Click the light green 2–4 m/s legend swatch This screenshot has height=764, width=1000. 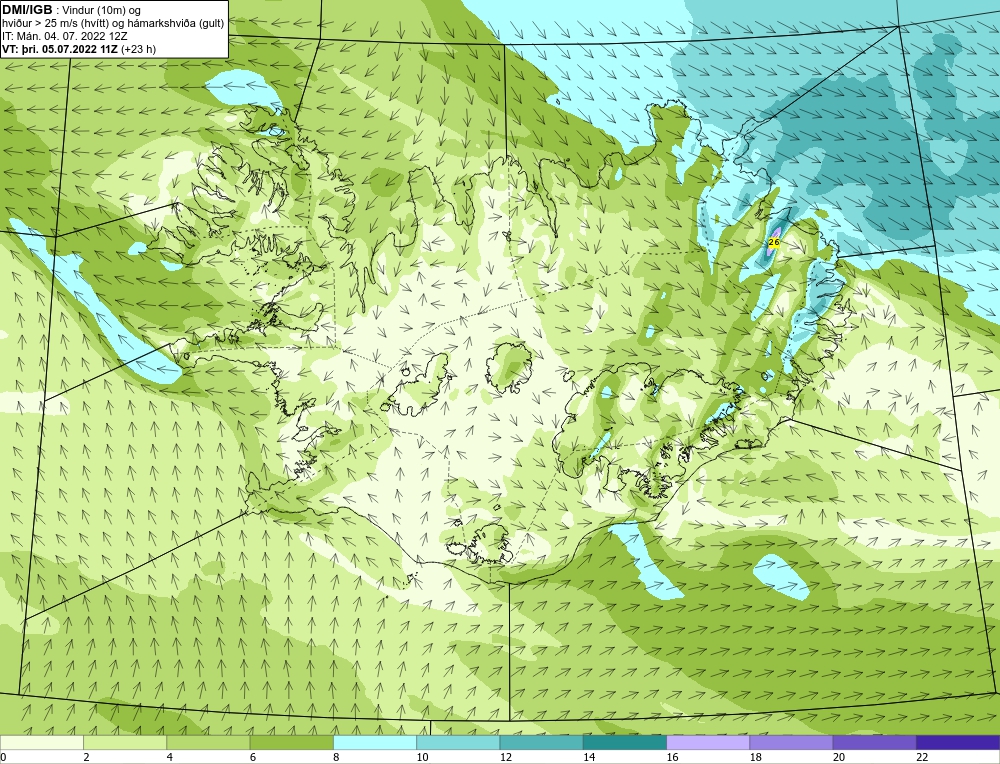click(x=125, y=743)
